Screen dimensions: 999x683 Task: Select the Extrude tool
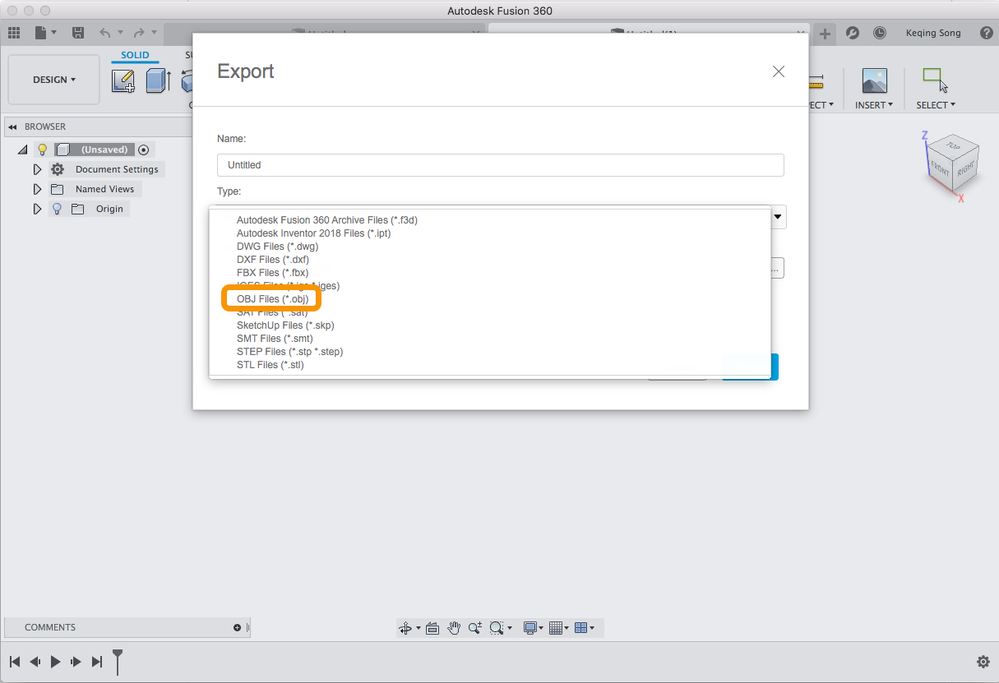click(x=158, y=81)
